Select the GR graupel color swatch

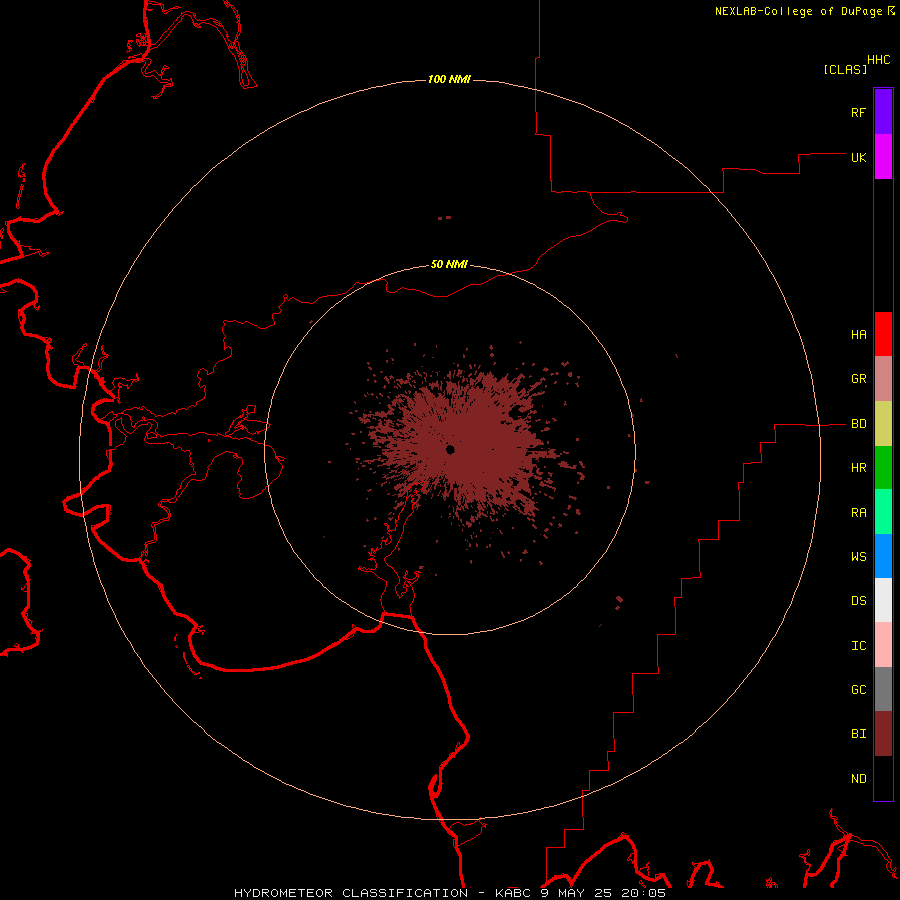[883, 379]
